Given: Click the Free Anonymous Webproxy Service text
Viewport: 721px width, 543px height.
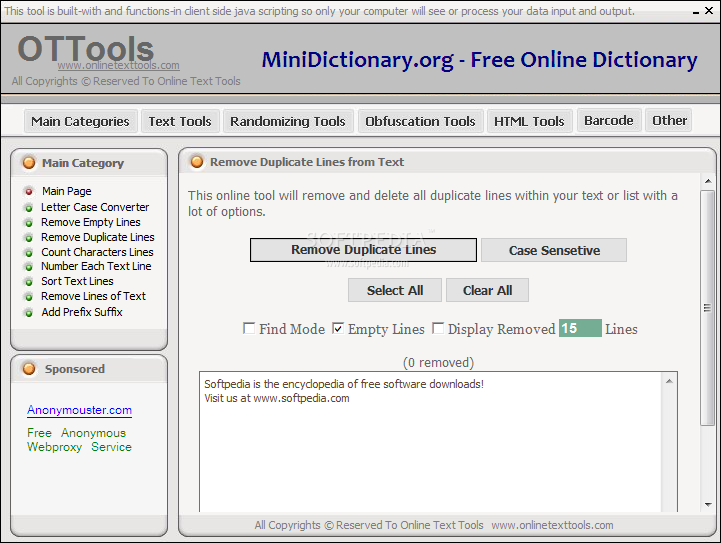Looking at the screenshot, I should [x=79, y=440].
